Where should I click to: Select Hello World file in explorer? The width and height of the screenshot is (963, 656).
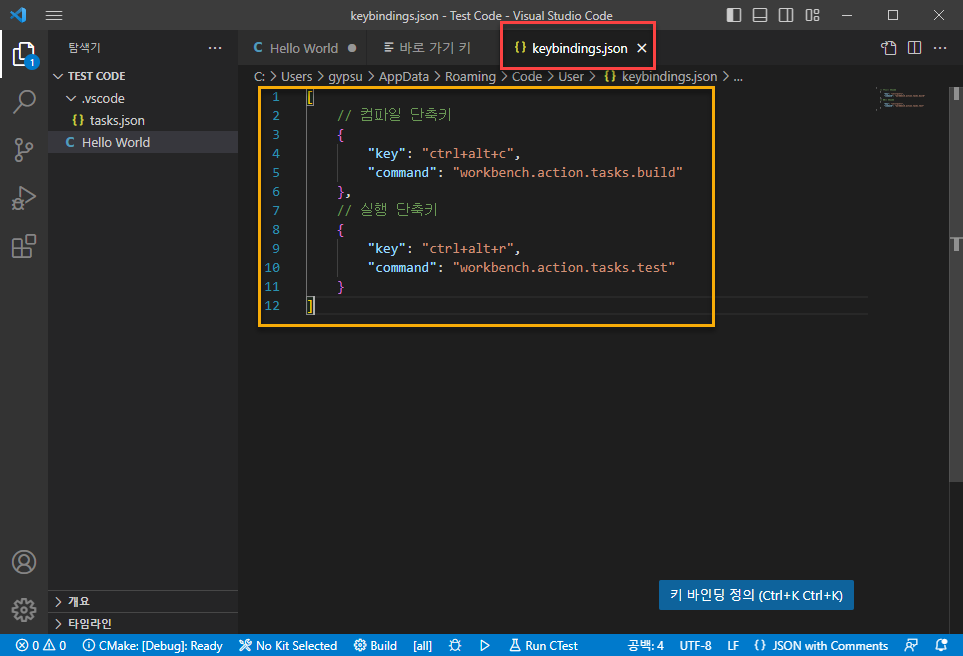143,143
